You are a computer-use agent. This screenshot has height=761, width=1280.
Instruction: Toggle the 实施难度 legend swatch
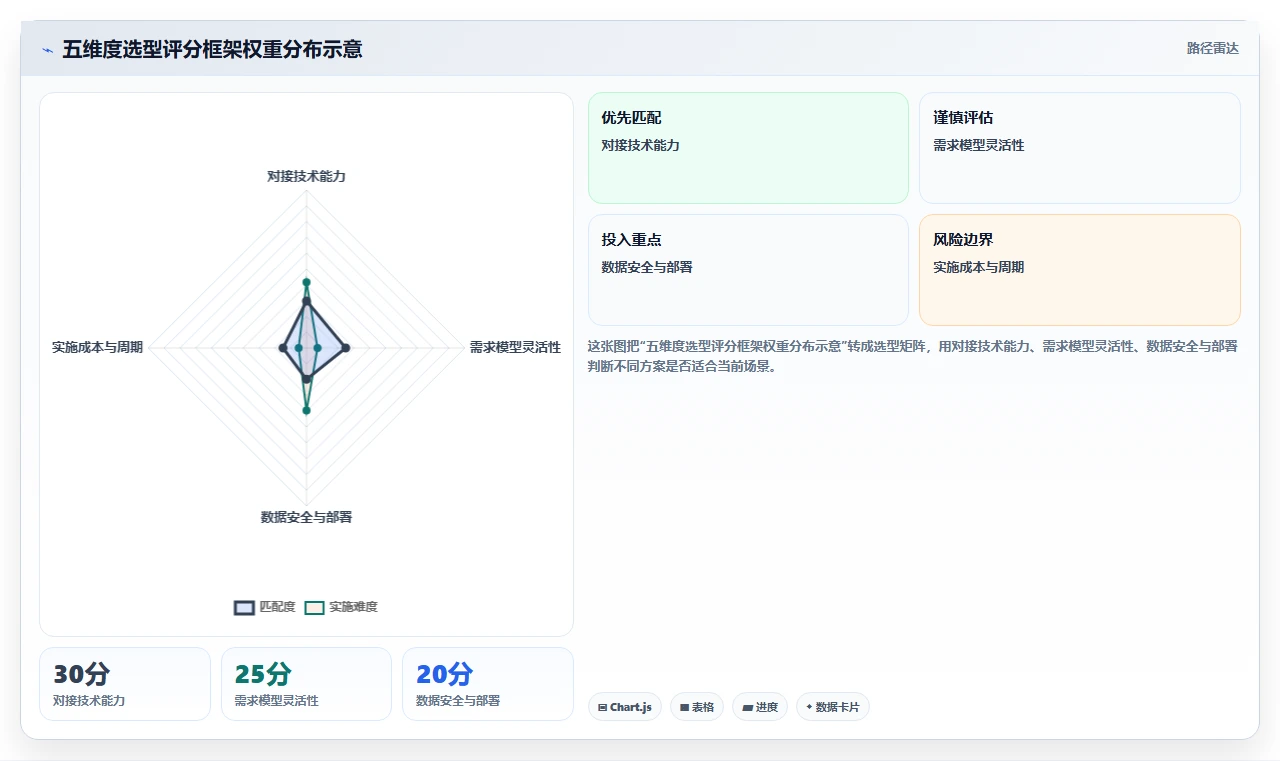tap(314, 607)
